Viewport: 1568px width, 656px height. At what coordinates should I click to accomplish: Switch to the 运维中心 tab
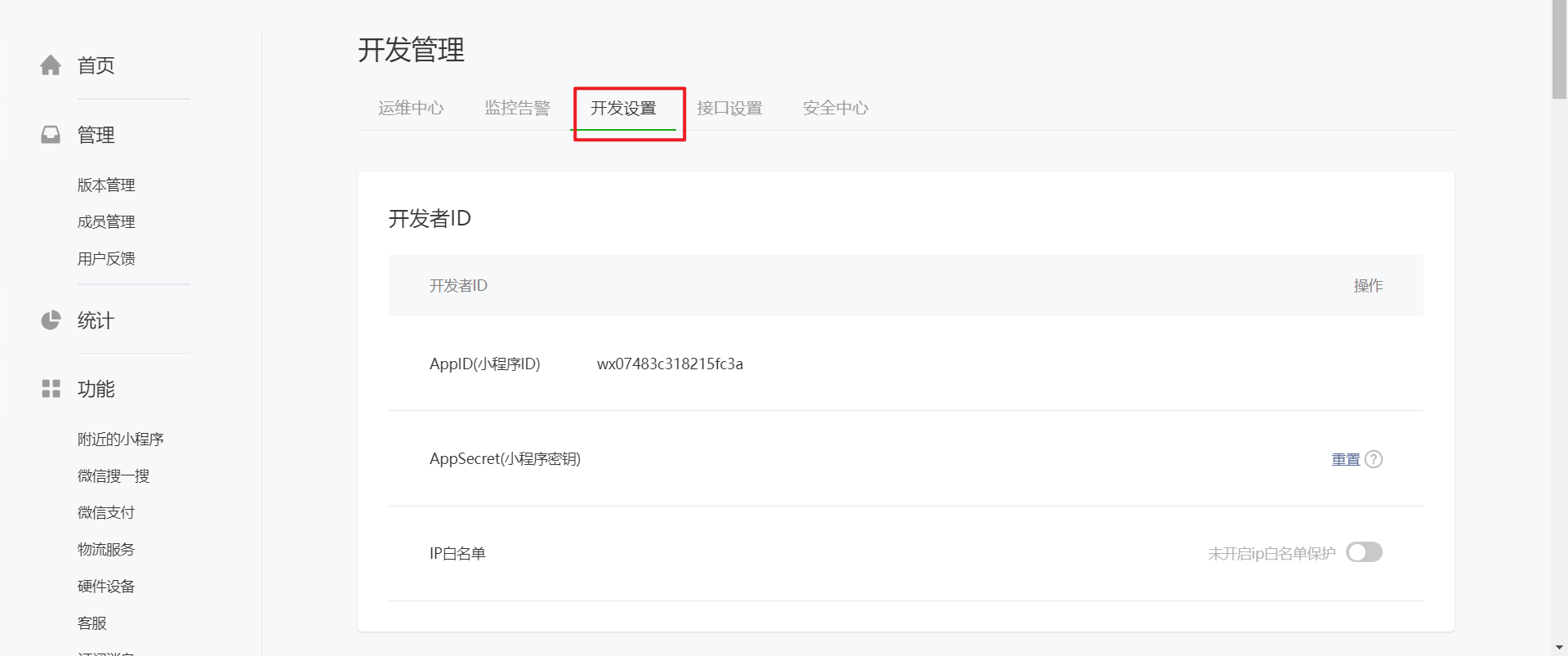(411, 108)
